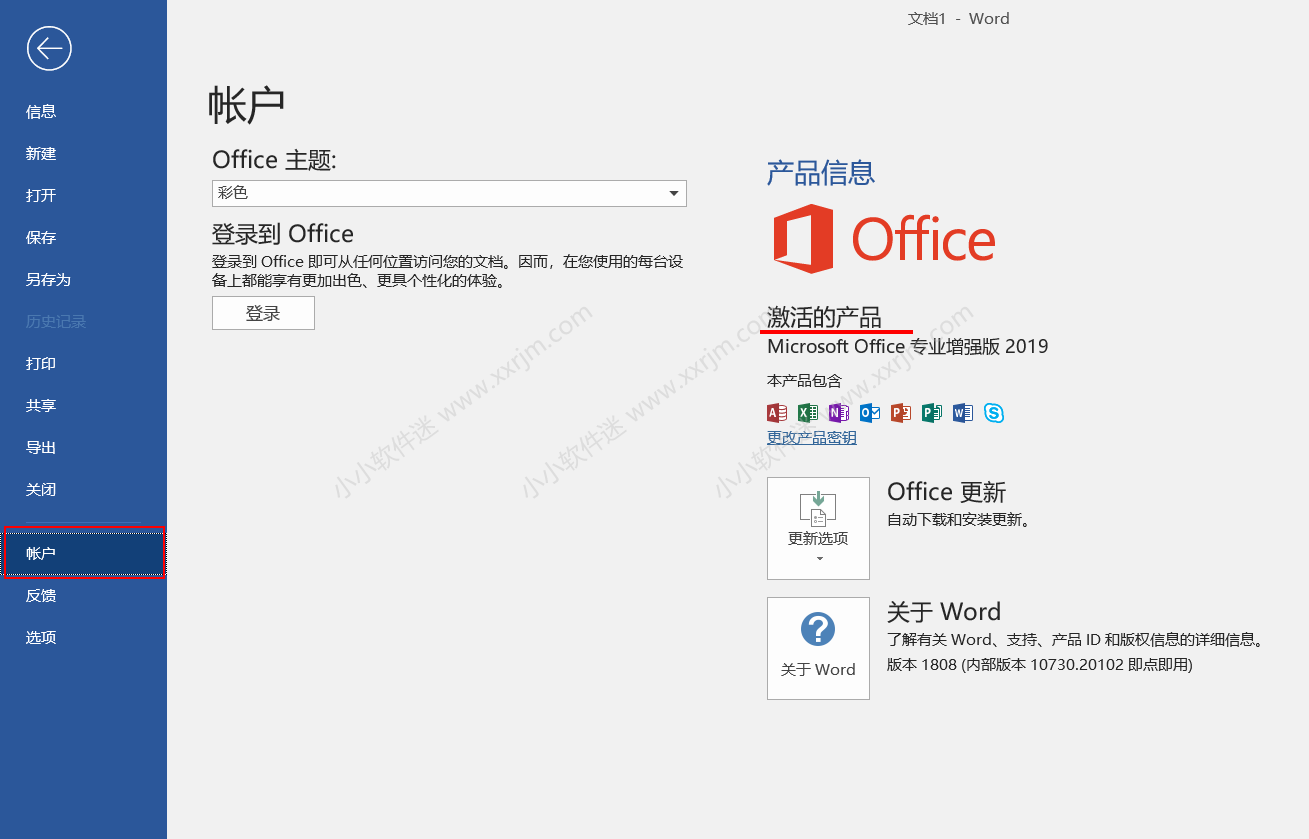Select 新建 in the sidebar

83,154
